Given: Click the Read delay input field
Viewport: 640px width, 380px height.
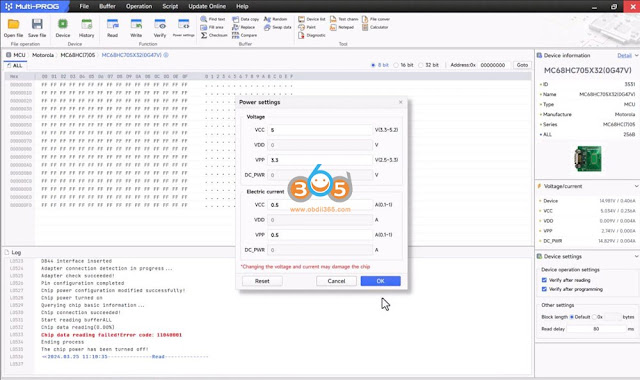Looking at the screenshot, I should point(596,329).
